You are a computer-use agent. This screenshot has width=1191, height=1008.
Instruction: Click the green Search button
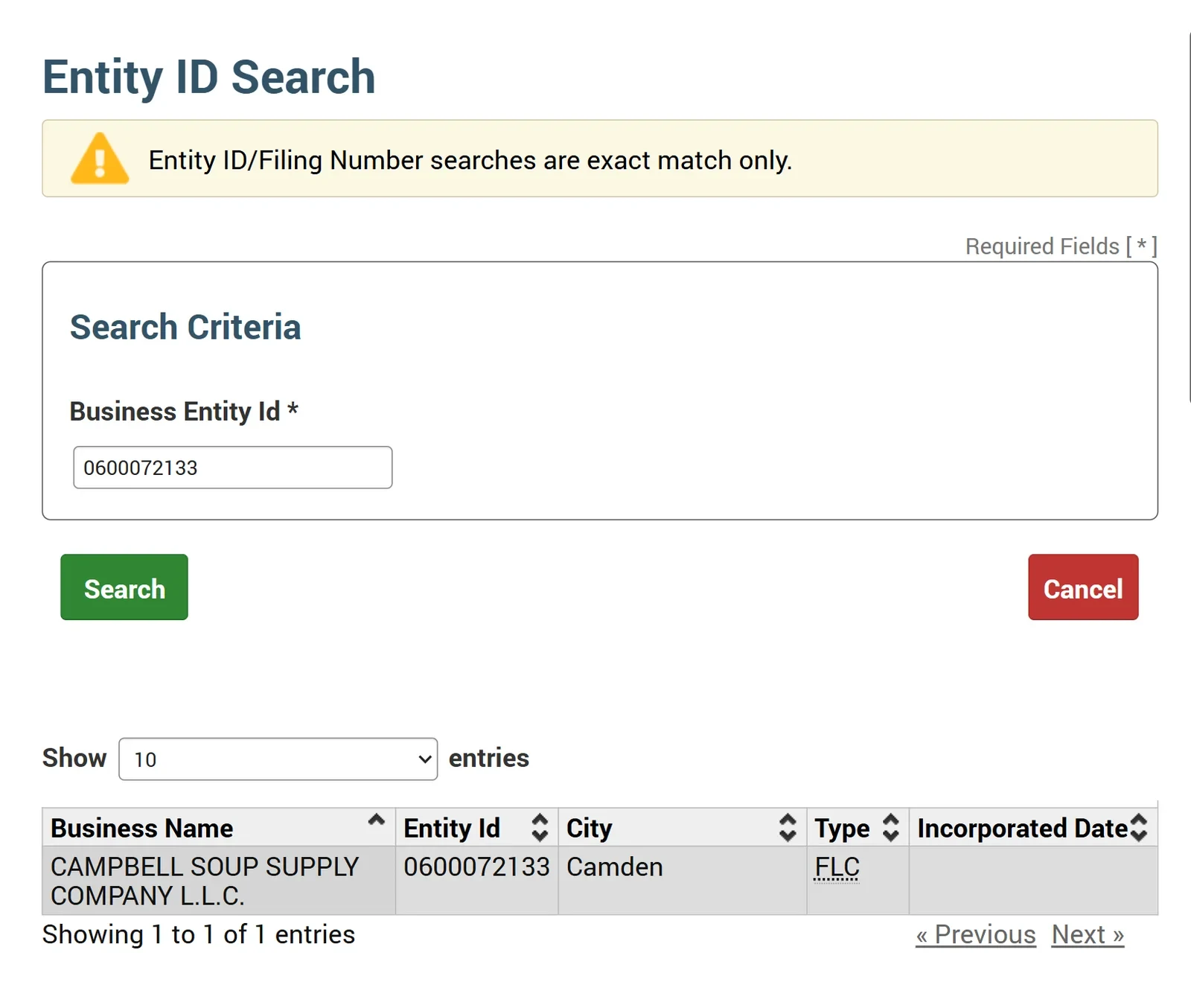[124, 587]
